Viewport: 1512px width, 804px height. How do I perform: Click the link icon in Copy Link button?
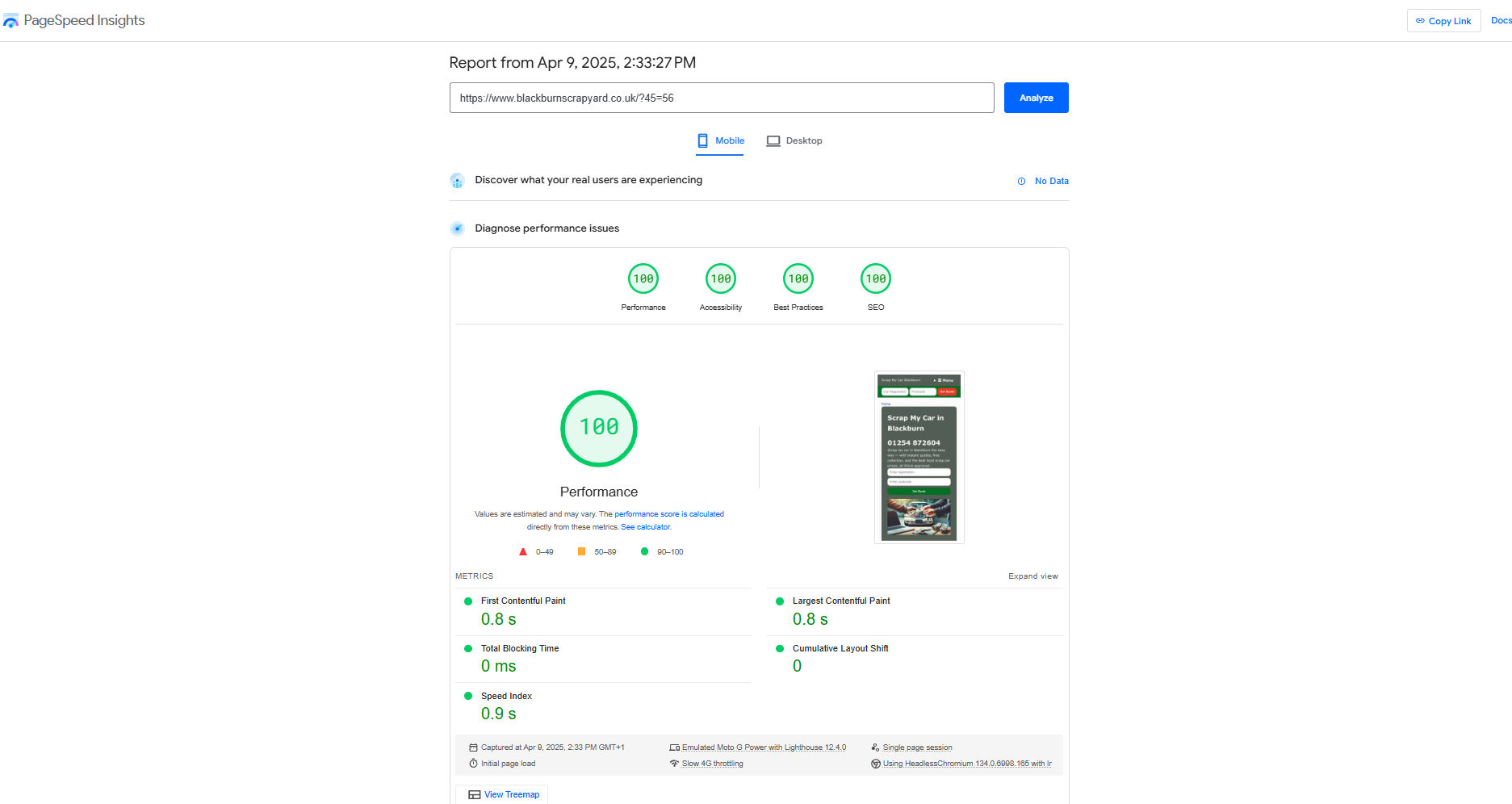1420,21
